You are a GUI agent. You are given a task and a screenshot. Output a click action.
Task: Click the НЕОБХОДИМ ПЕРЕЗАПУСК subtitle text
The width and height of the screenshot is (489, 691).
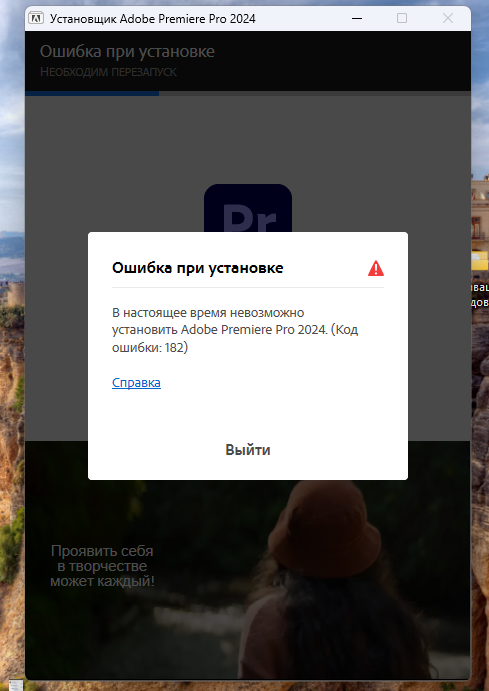click(x=108, y=72)
